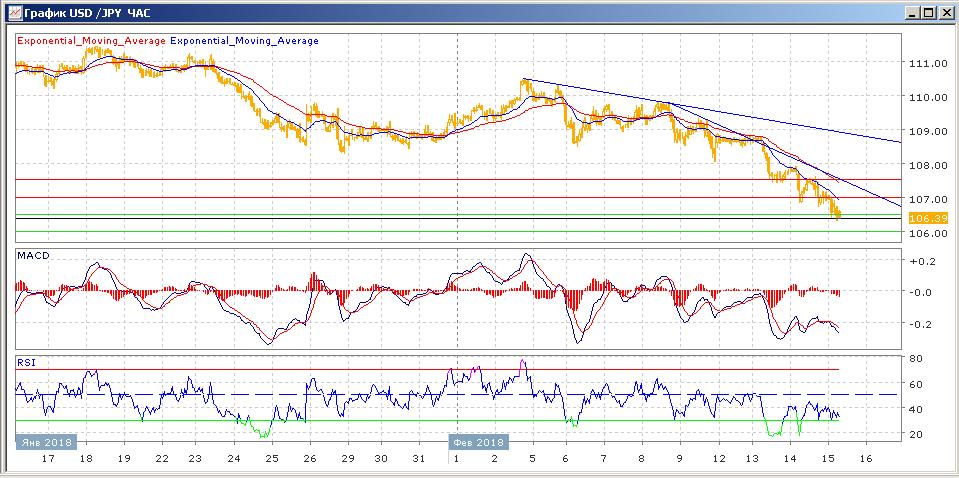
Task: Click the red Exponential_Moving_Average legend label
Action: [x=89, y=41]
